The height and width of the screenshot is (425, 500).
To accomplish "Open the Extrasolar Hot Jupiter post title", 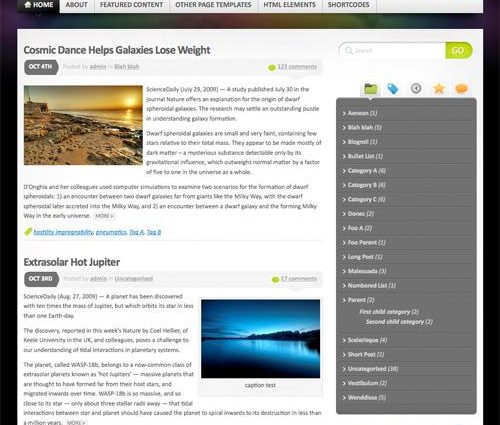I will tap(72, 262).
